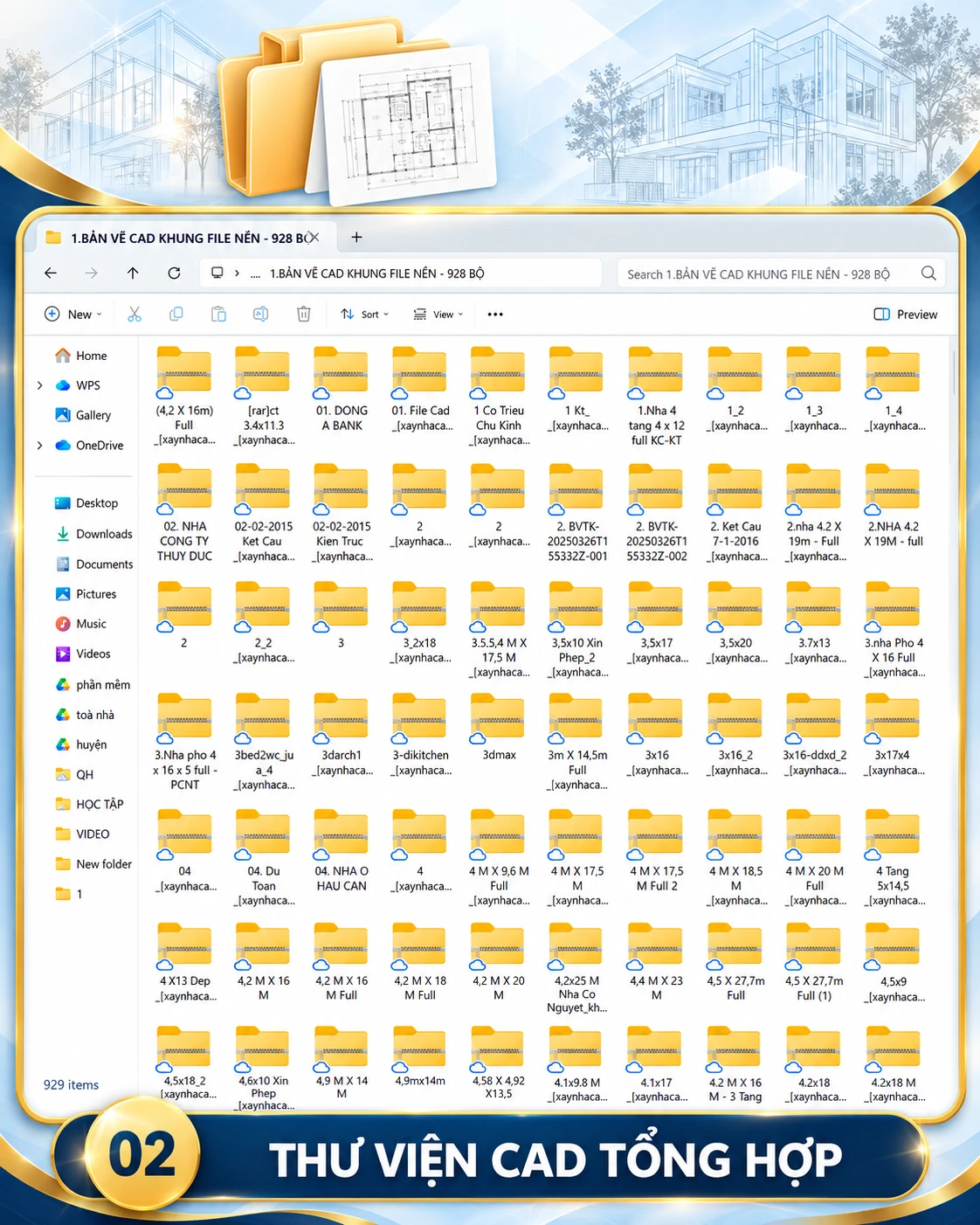The height and width of the screenshot is (1225, 980).
Task: Click the 929 items status text
Action: [x=71, y=1085]
